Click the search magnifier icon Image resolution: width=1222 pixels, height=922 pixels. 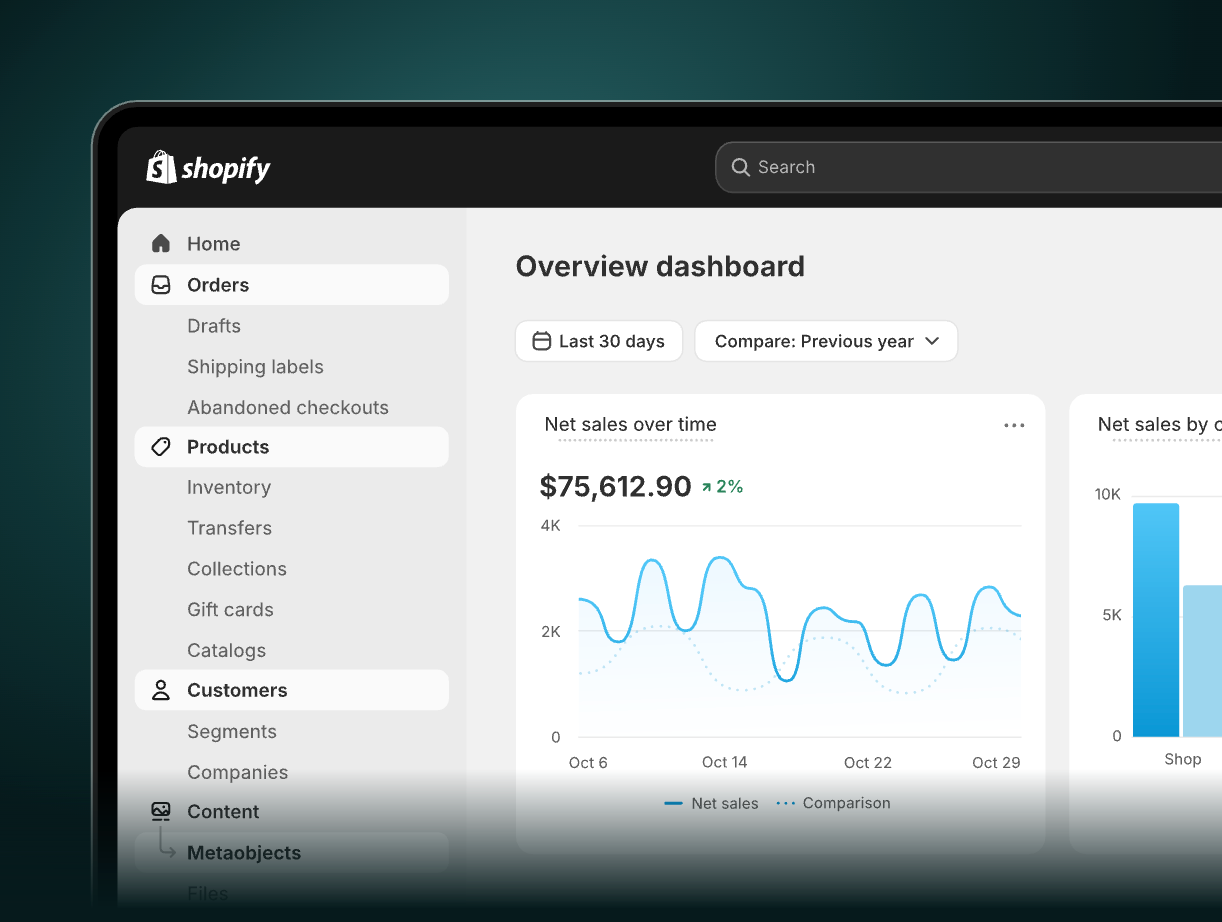point(740,167)
